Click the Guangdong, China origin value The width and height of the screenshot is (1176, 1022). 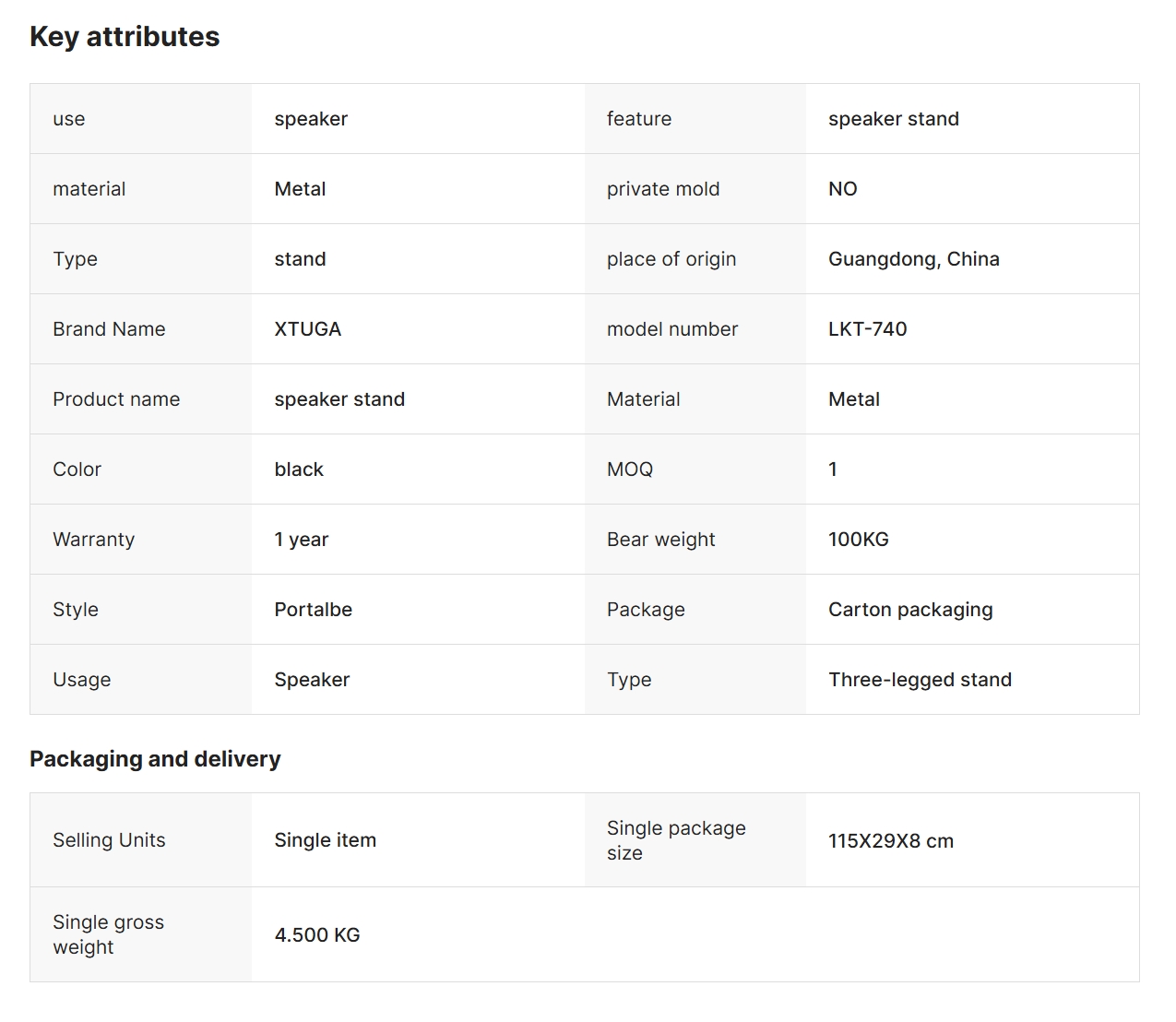click(x=913, y=259)
